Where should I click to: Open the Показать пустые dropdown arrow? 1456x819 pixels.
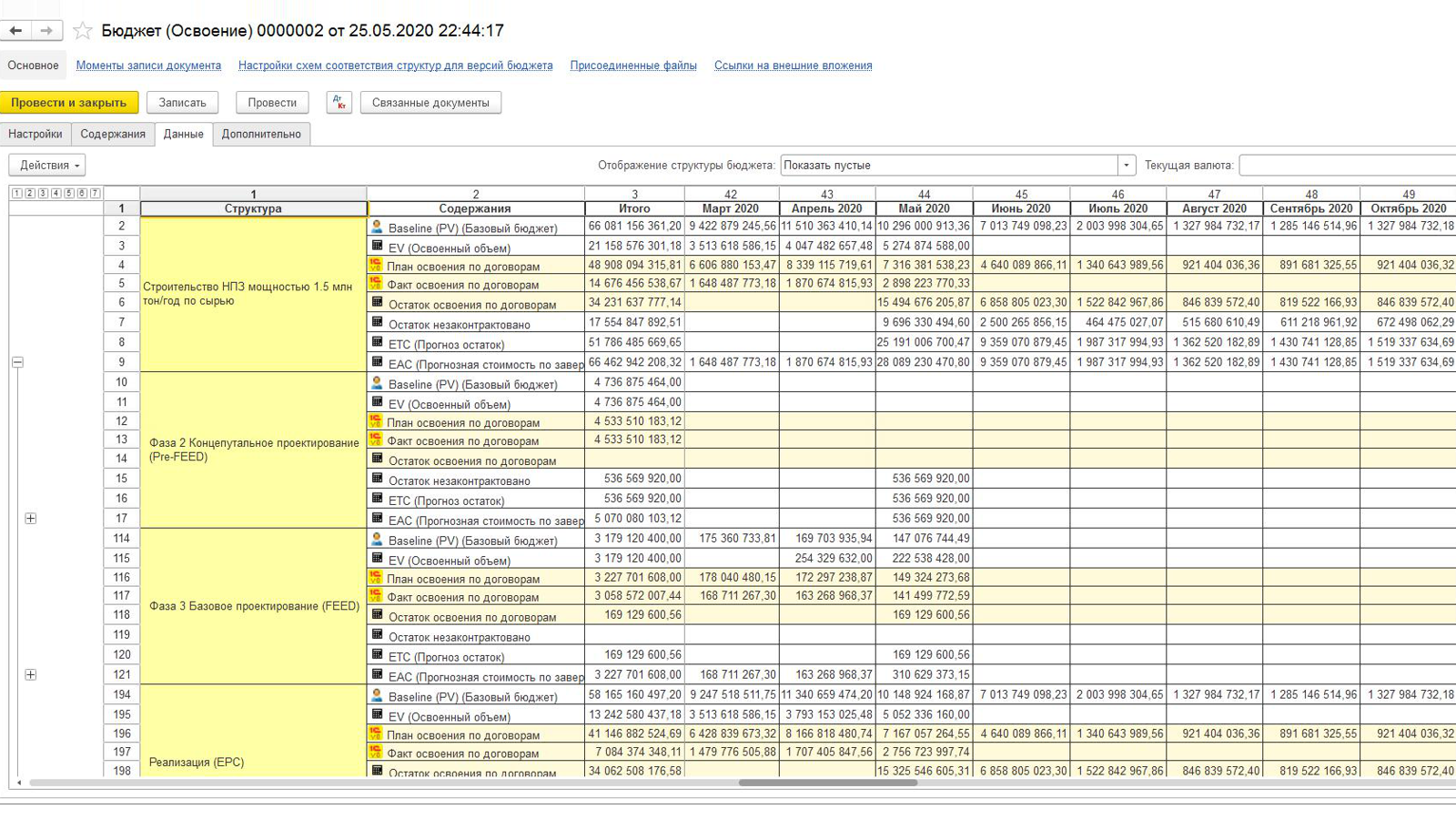click(x=1127, y=166)
